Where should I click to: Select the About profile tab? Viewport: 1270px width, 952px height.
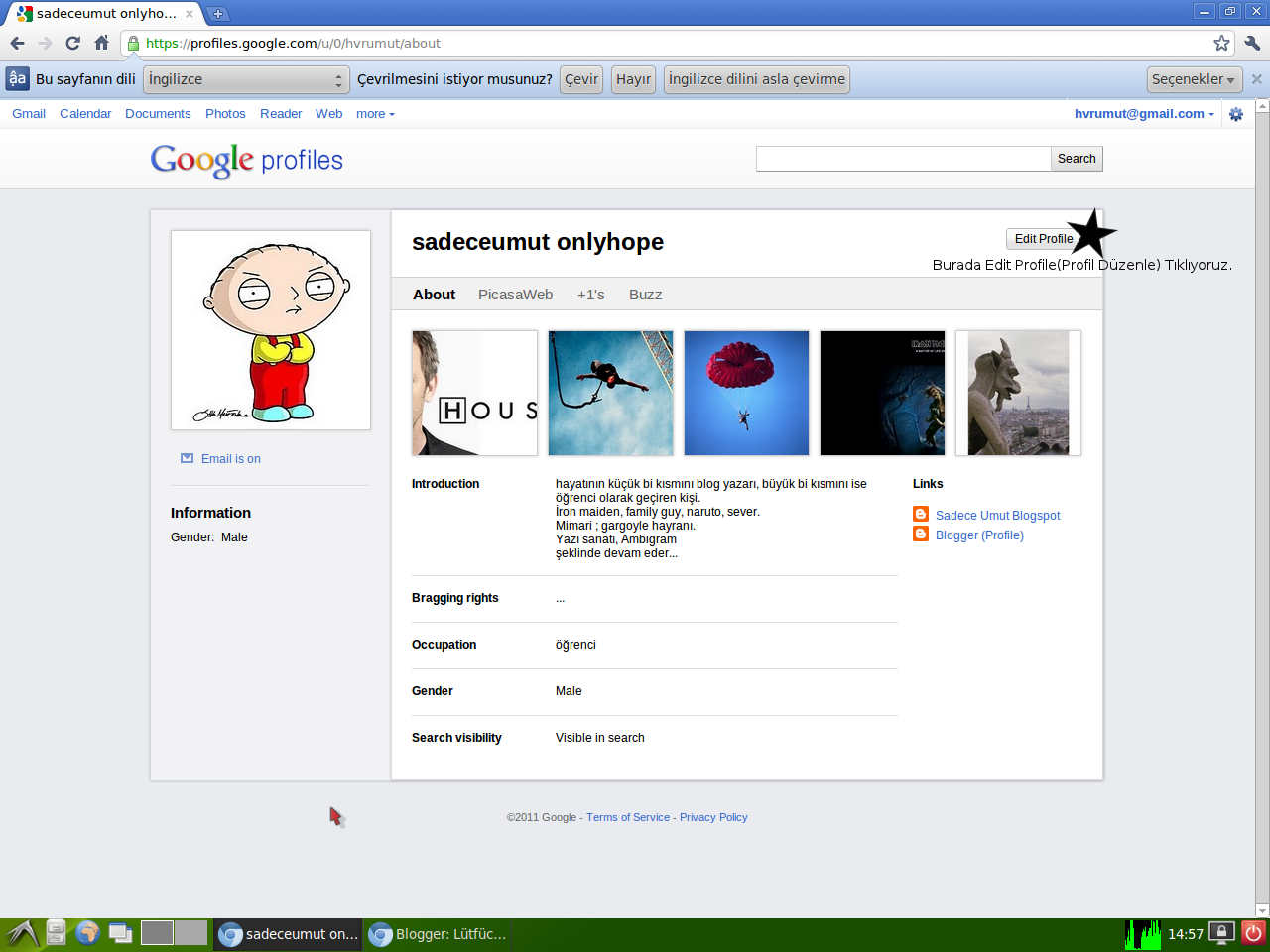(434, 295)
